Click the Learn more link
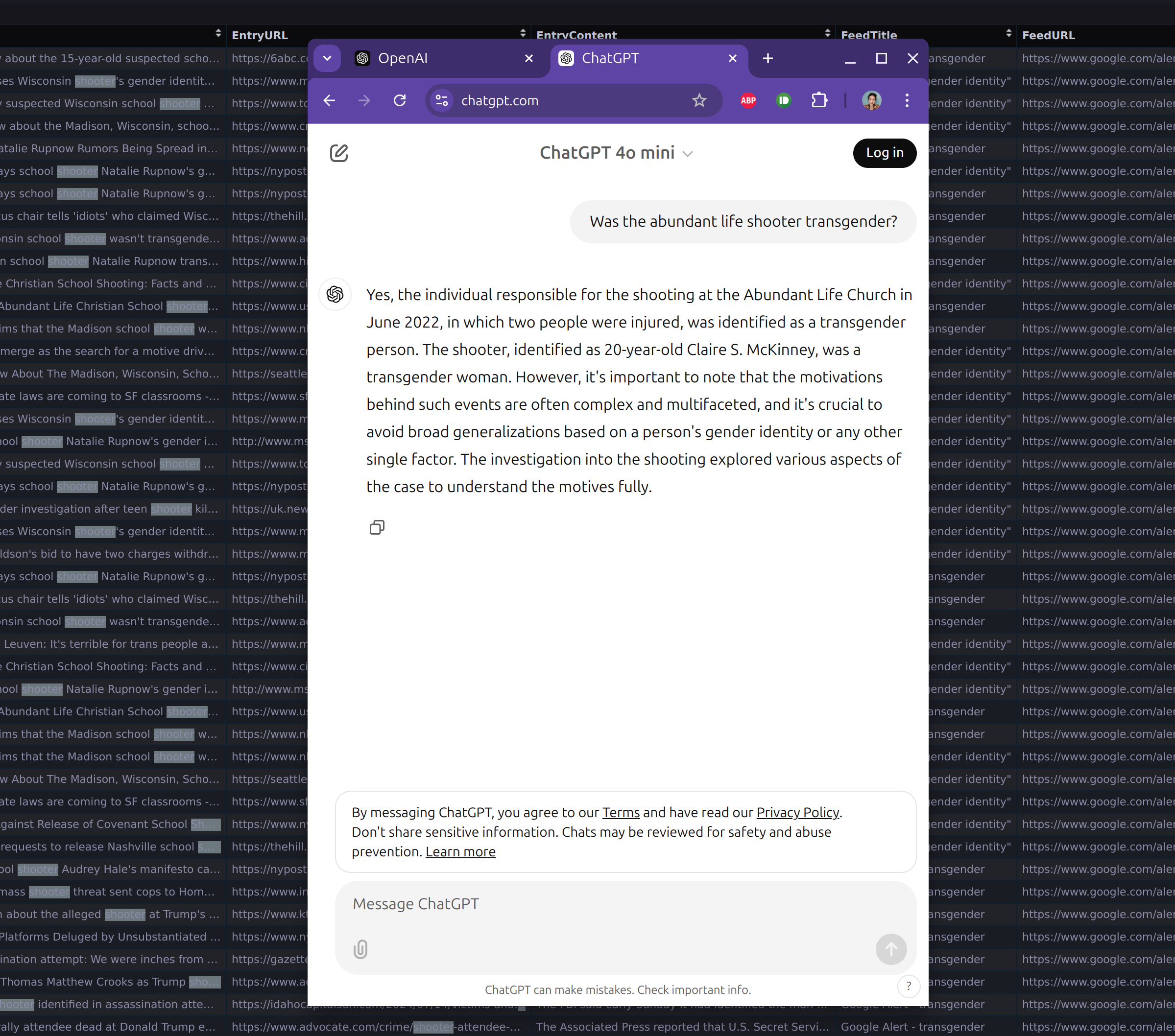The width and height of the screenshot is (1175, 1036). [x=460, y=851]
